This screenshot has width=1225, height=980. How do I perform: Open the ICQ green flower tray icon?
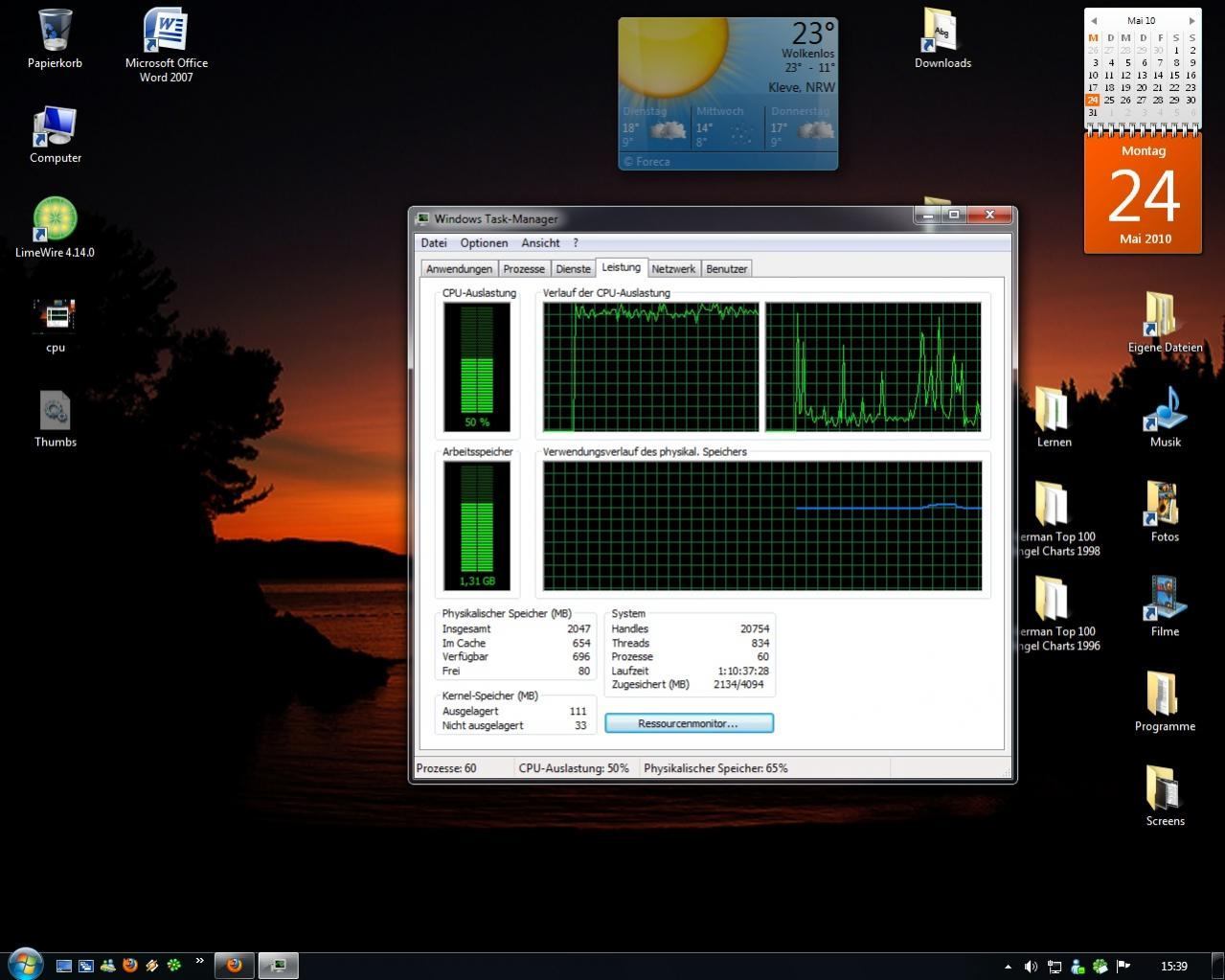(x=1100, y=967)
